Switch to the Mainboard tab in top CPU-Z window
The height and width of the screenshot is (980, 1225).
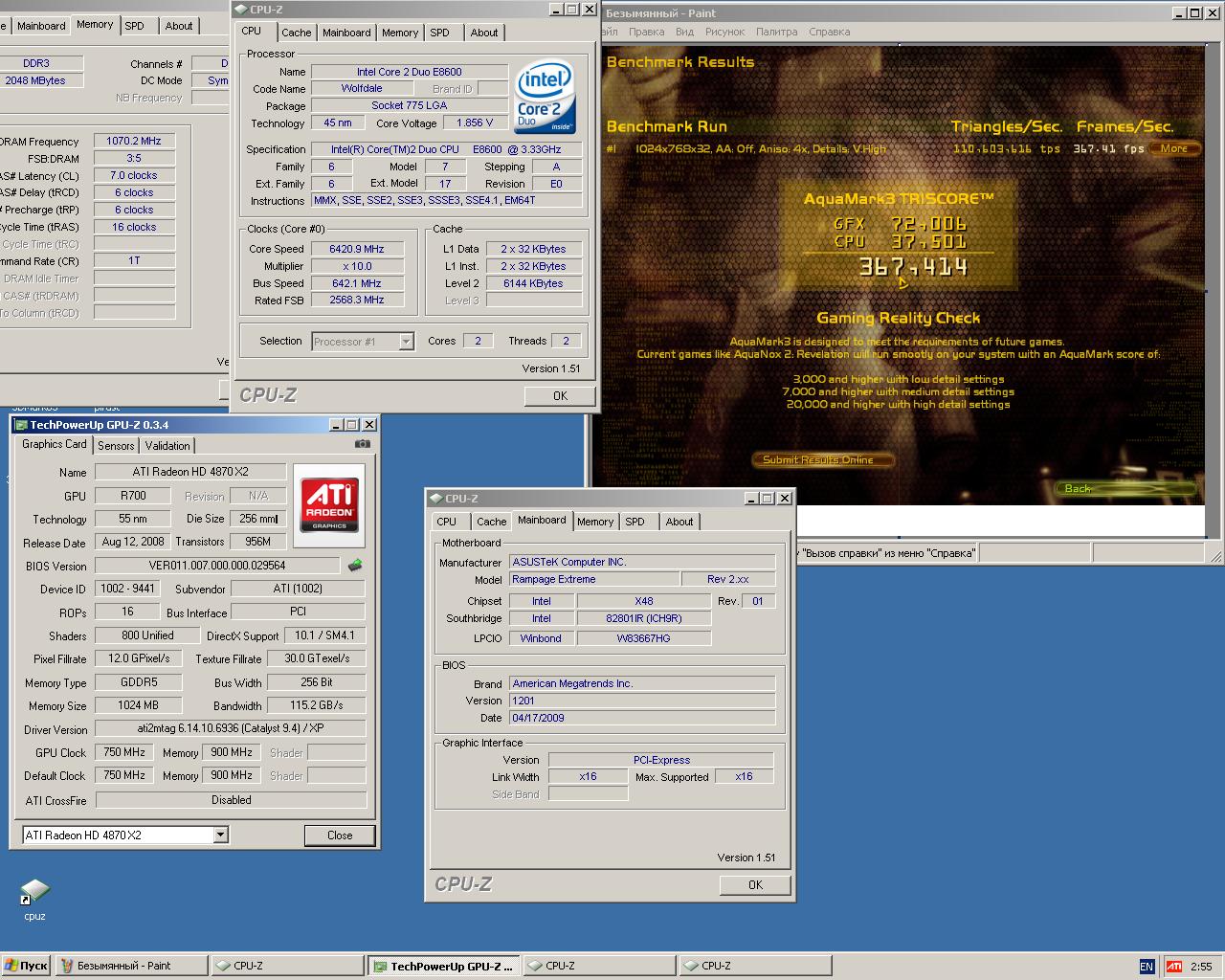346,33
